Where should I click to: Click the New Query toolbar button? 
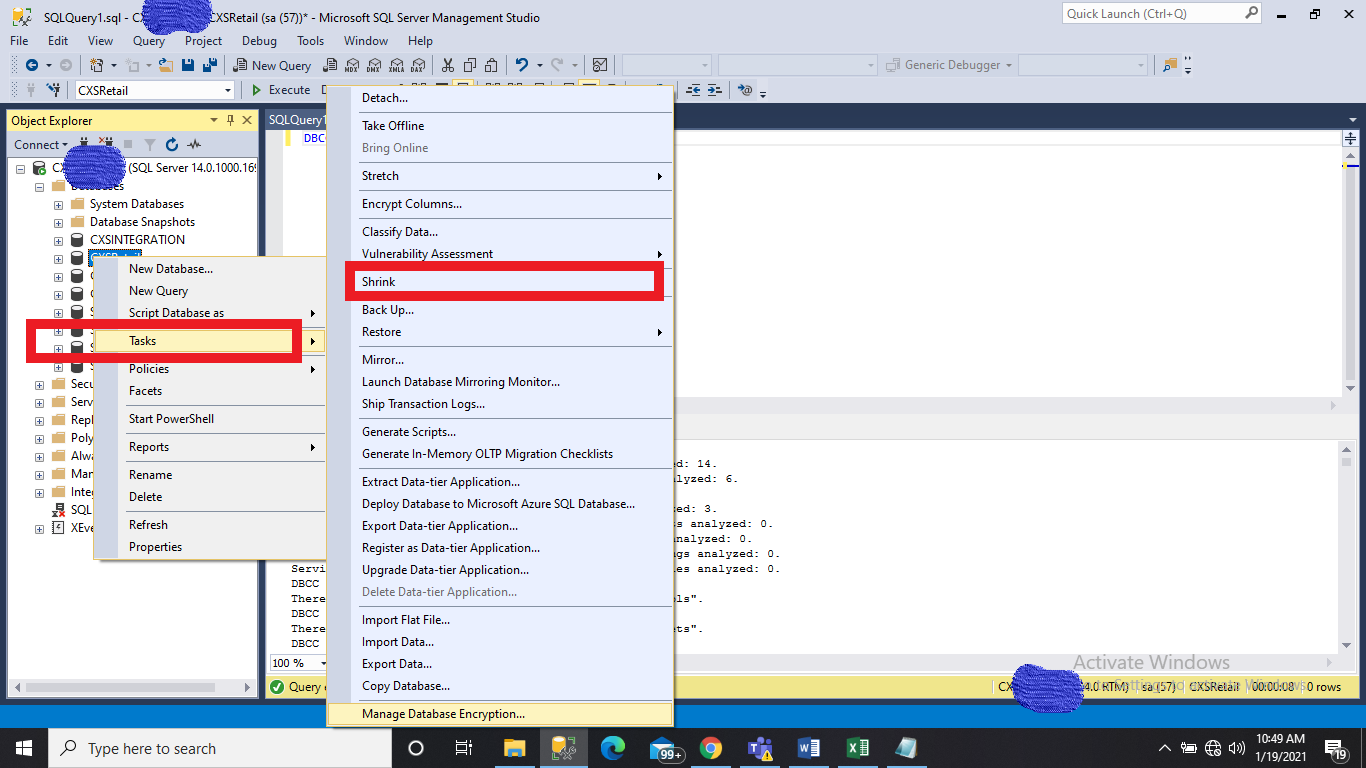(x=273, y=65)
